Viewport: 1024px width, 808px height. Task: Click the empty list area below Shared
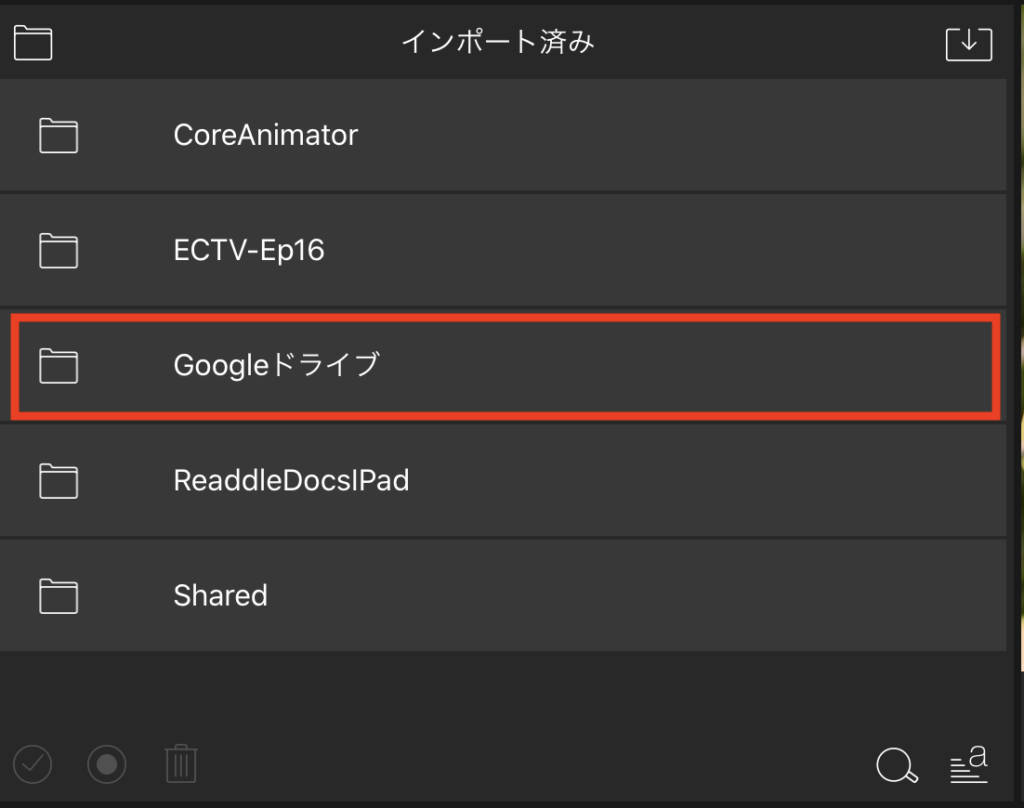pyautogui.click(x=500, y=690)
